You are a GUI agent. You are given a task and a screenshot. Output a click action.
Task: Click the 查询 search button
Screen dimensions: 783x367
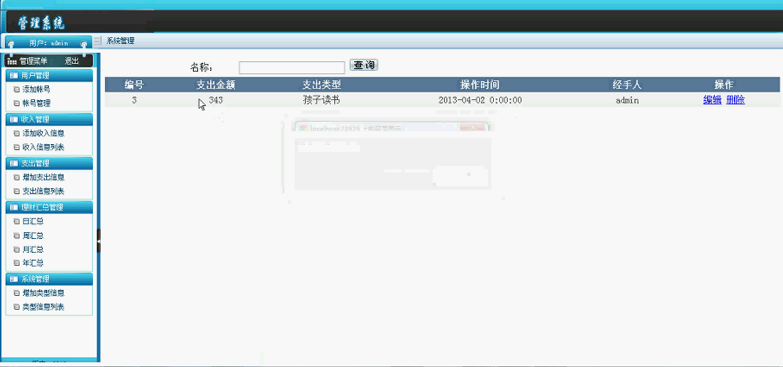(x=364, y=65)
